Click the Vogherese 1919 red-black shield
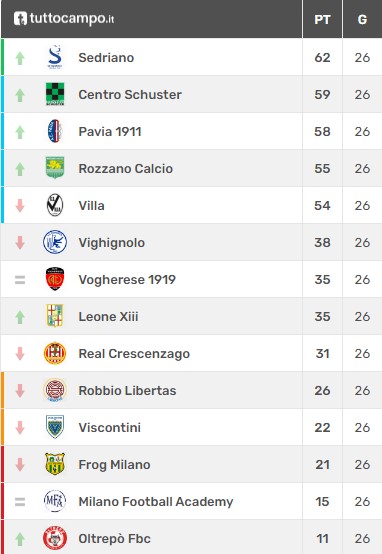The height and width of the screenshot is (554, 382). click(x=55, y=279)
